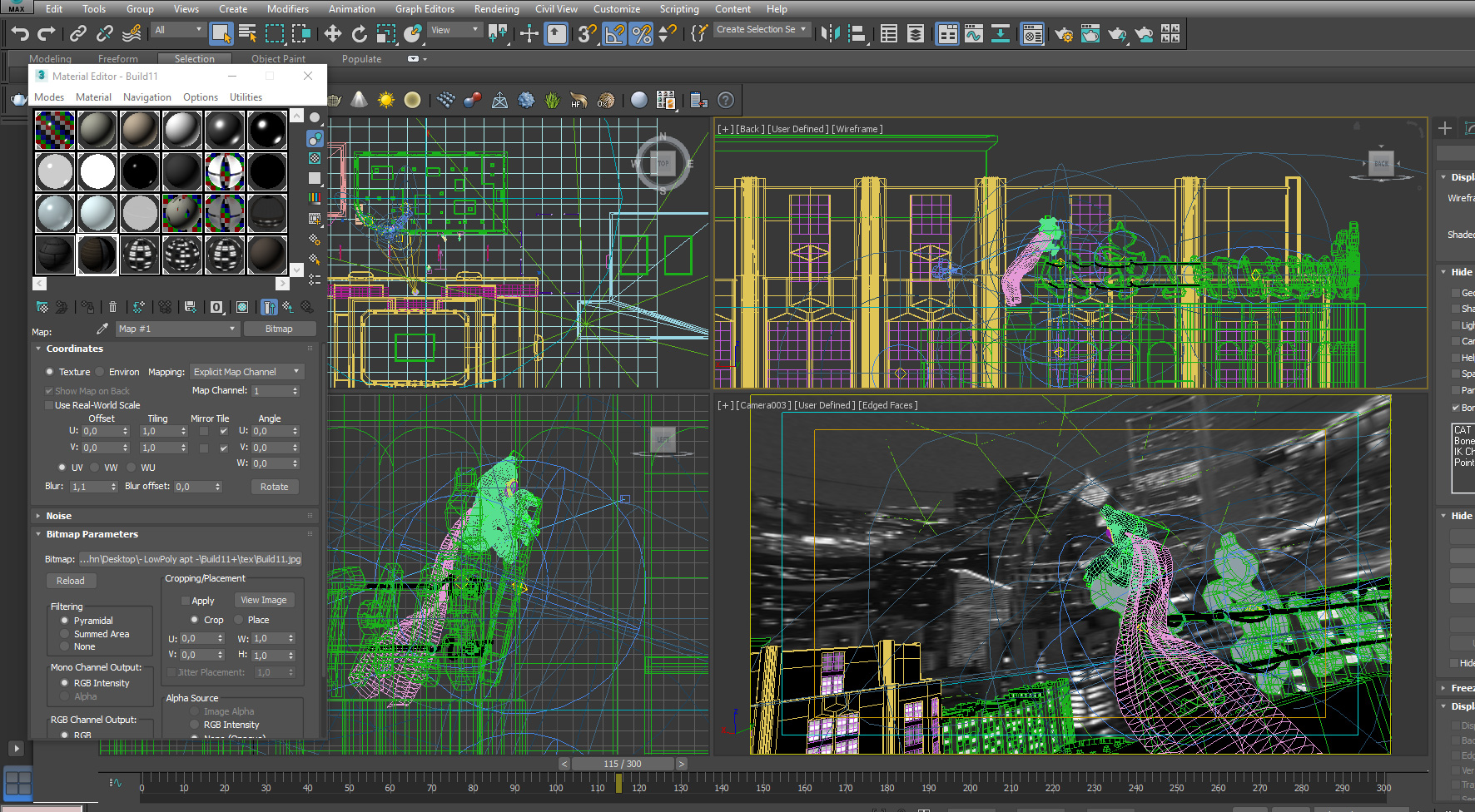Select the Environ mapping radio button

[101, 372]
